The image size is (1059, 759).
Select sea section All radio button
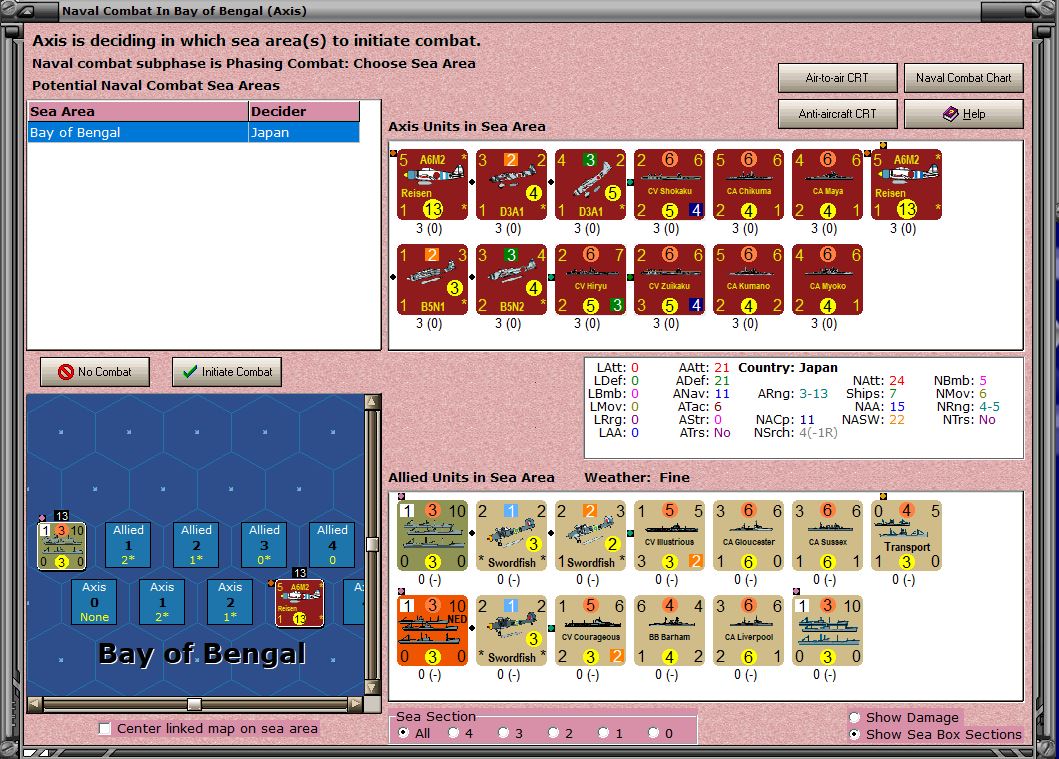click(404, 733)
